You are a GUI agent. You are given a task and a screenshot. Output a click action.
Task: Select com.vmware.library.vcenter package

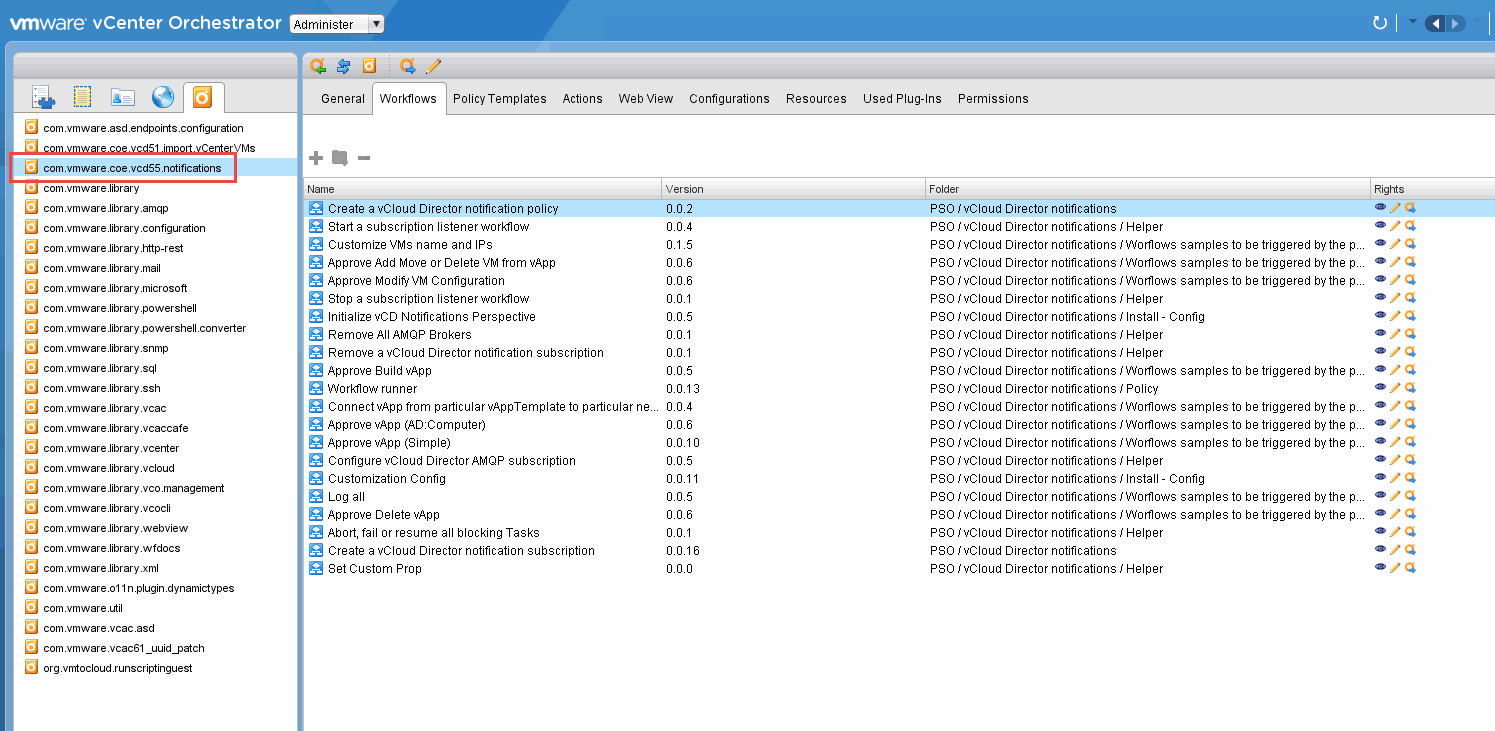pos(111,448)
